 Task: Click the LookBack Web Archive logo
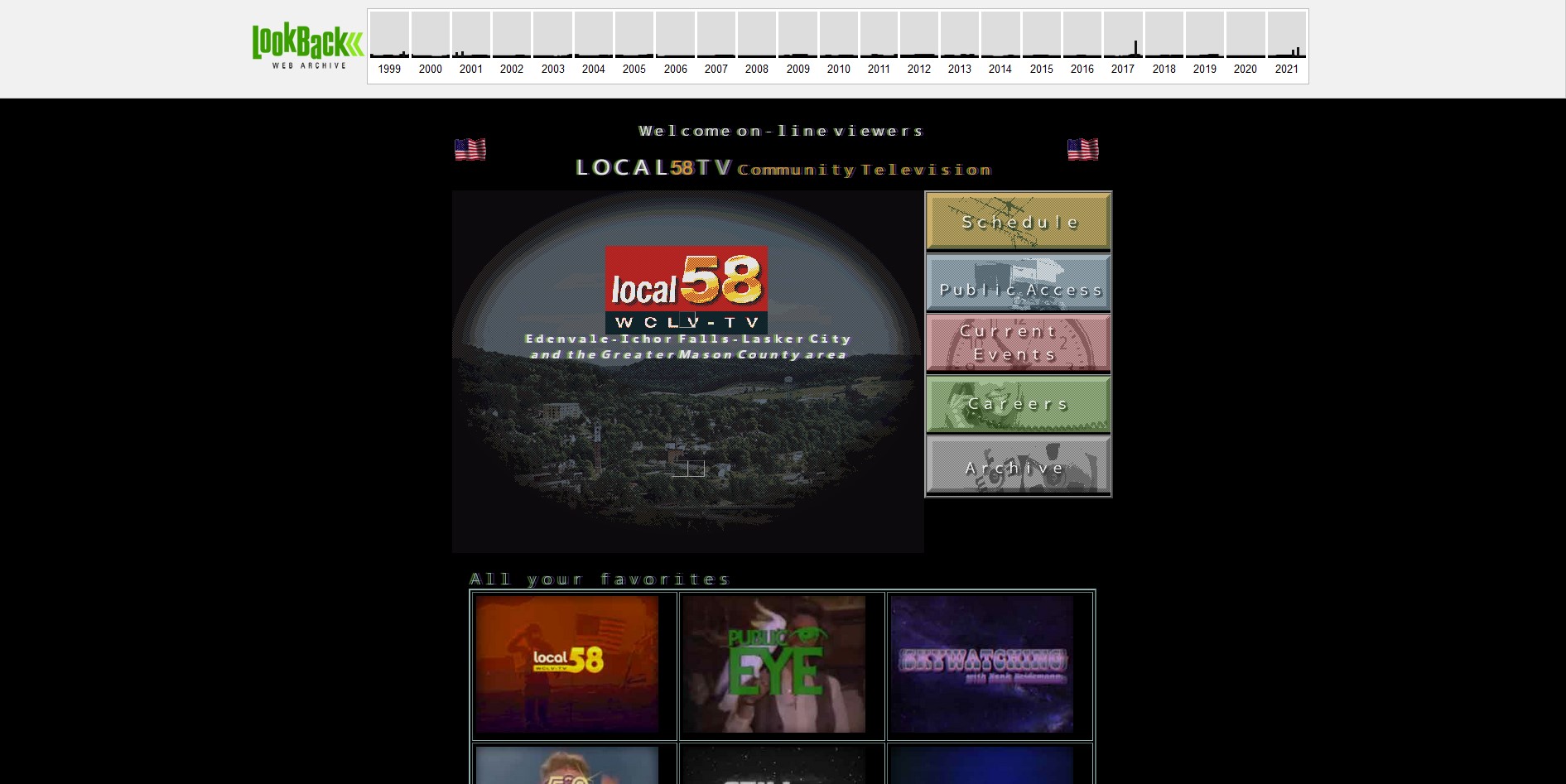coord(307,46)
